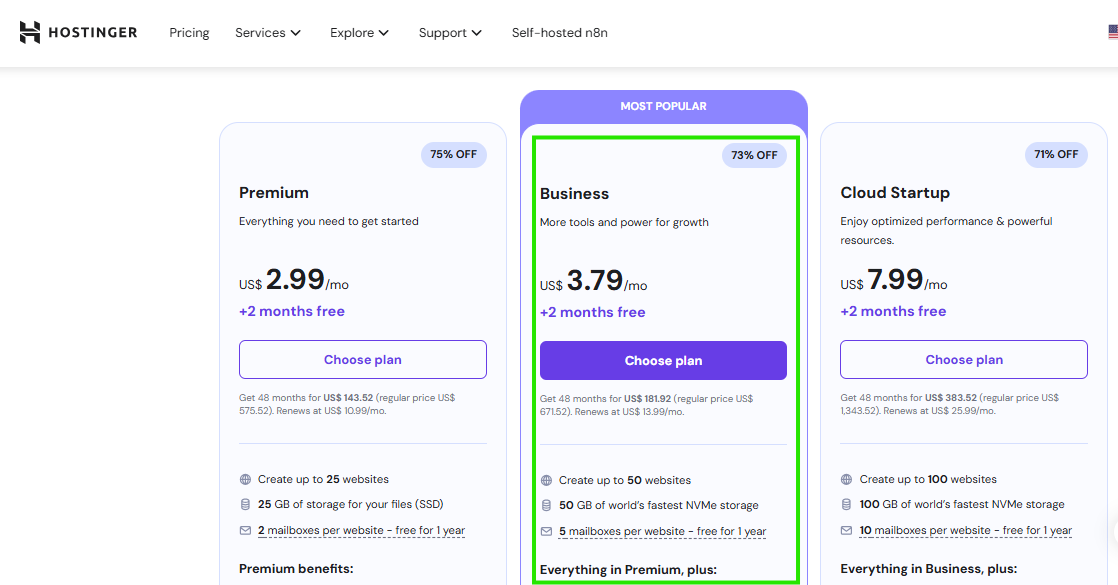The width and height of the screenshot is (1118, 585).
Task: Click storage icon in Cloud Startup plan
Action: 846,505
